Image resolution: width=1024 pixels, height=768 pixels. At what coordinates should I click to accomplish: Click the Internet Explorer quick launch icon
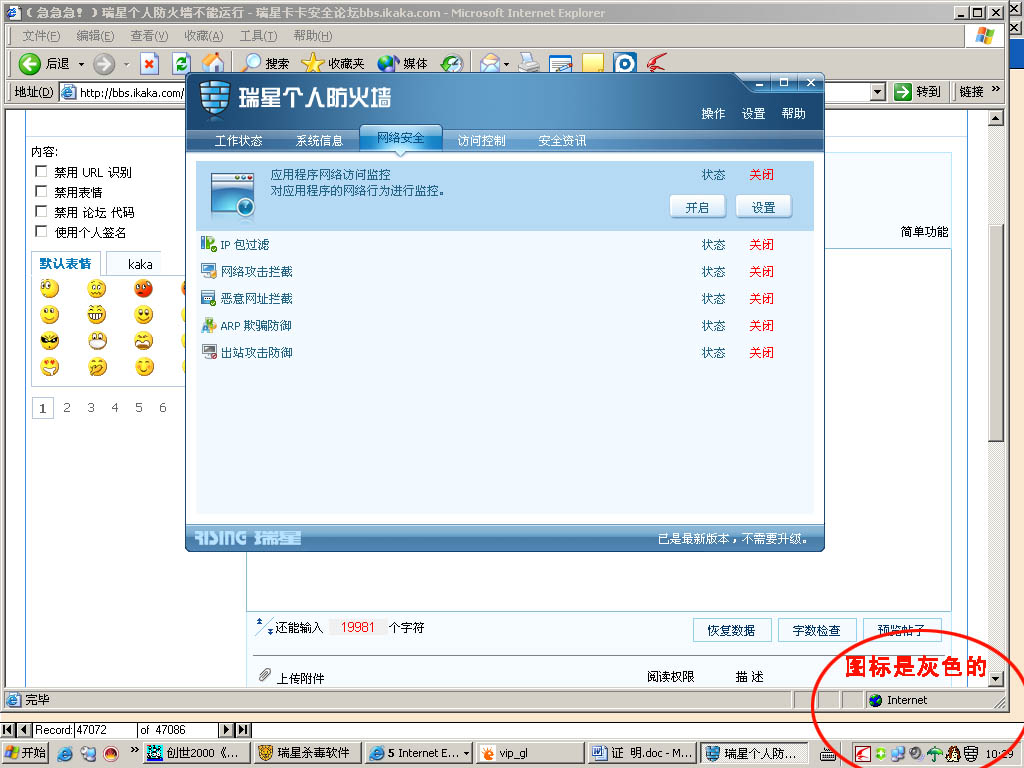click(65, 753)
